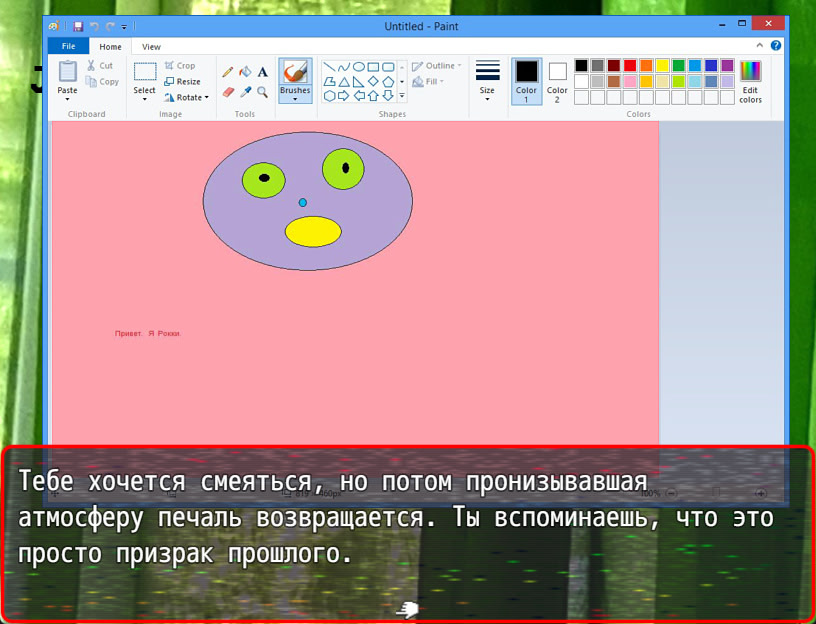
Task: Pick the red color swatch
Action: (630, 66)
